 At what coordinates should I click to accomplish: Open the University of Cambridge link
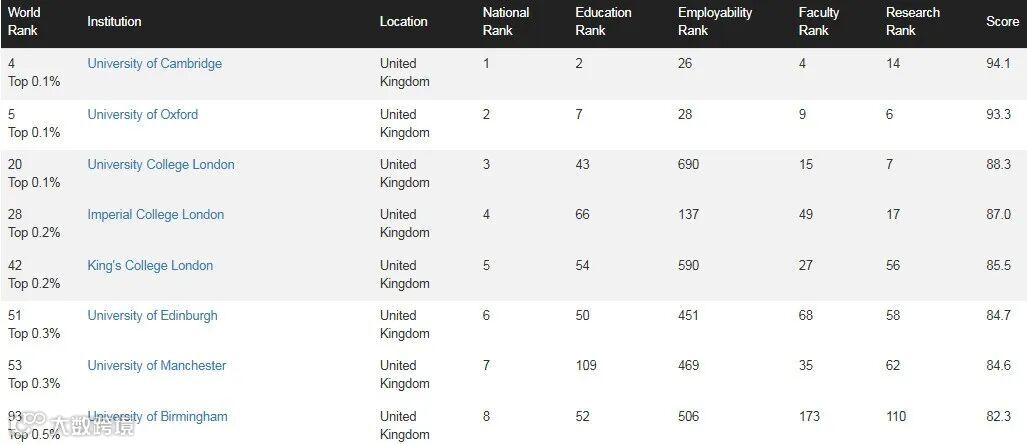(154, 64)
